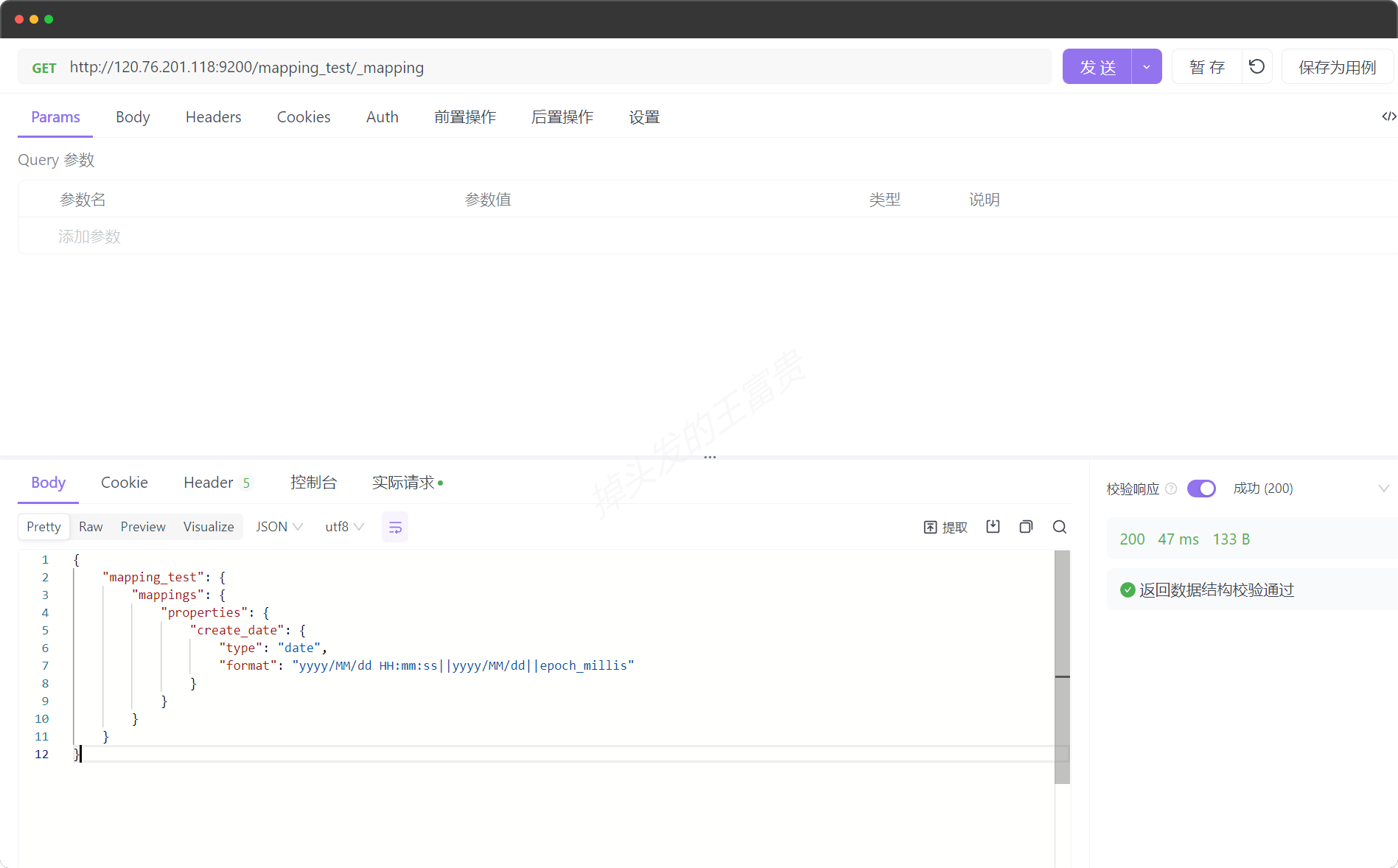Click the help icon next to 校验响应
Image resolution: width=1398 pixels, height=868 pixels.
point(1171,489)
